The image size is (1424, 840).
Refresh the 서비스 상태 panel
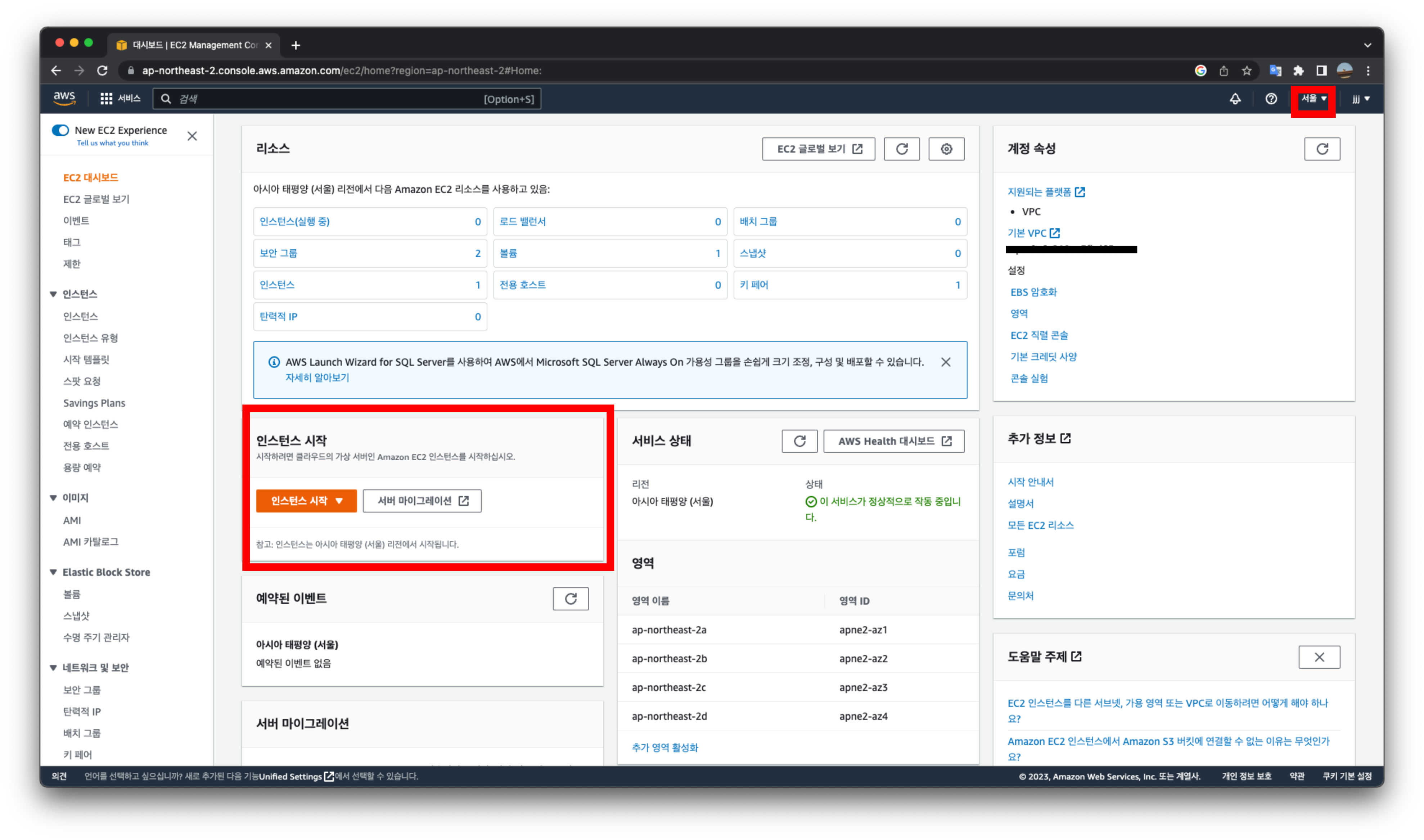(799, 441)
